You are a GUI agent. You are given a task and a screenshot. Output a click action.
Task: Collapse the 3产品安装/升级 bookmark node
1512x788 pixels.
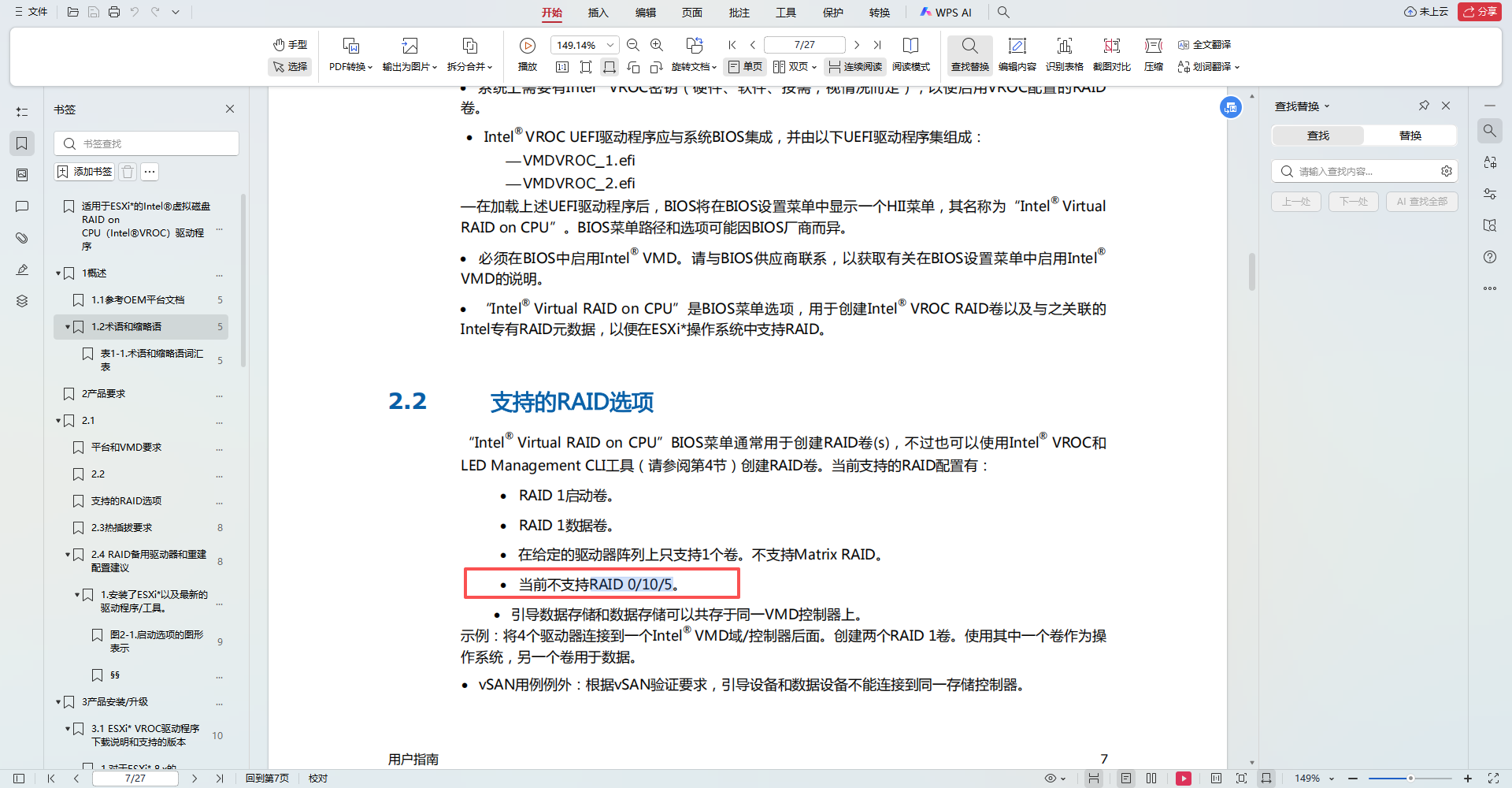[58, 702]
